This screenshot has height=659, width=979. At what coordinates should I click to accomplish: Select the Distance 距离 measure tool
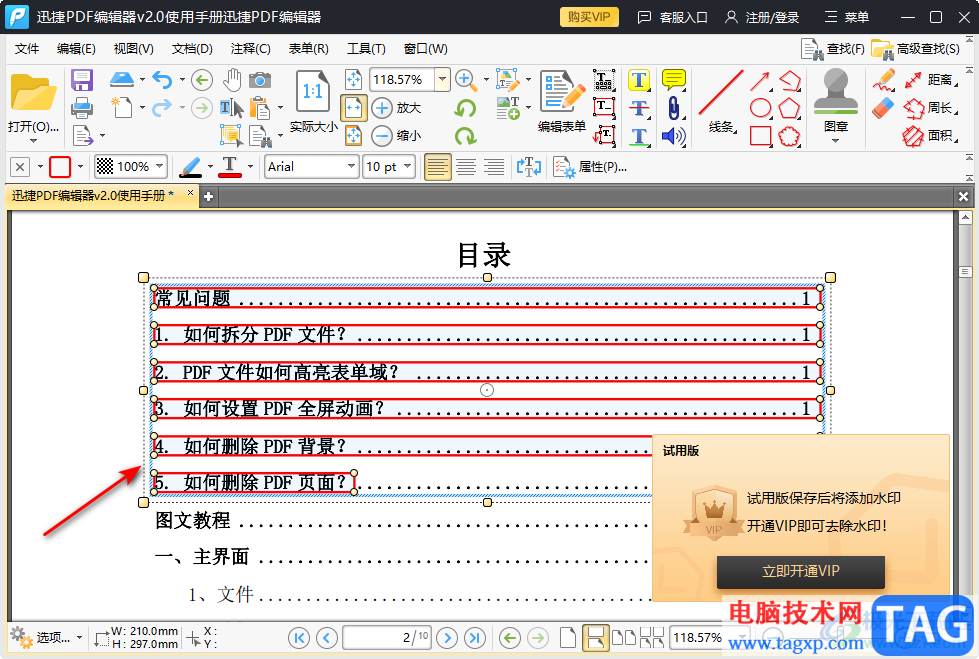[x=929, y=80]
